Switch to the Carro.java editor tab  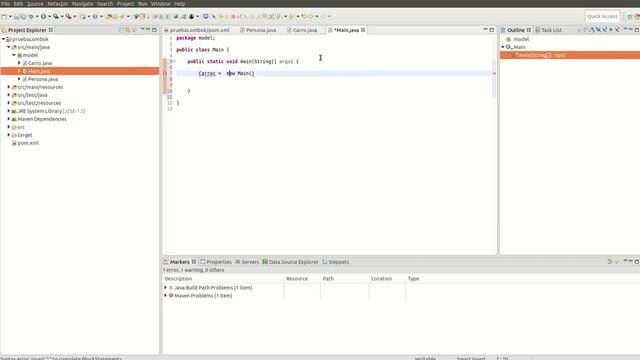[x=302, y=30]
